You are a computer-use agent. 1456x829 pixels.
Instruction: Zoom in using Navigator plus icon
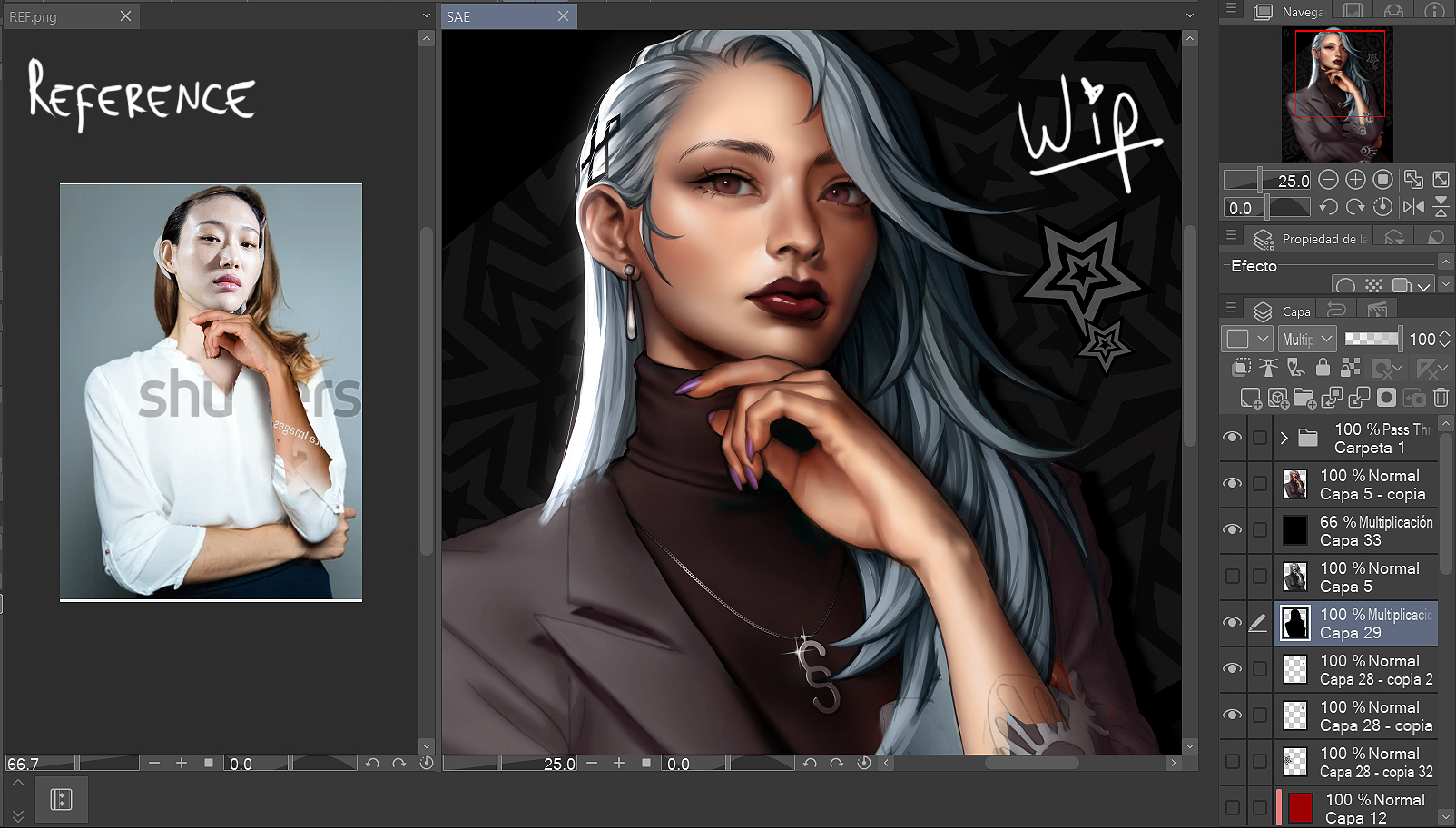(x=1355, y=180)
